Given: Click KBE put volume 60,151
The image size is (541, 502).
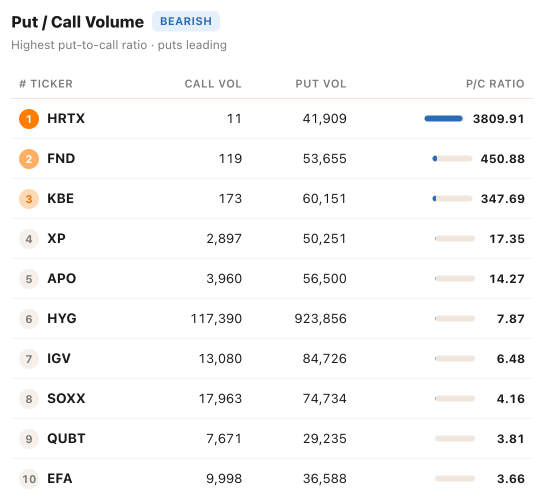Looking at the screenshot, I should (325, 199).
